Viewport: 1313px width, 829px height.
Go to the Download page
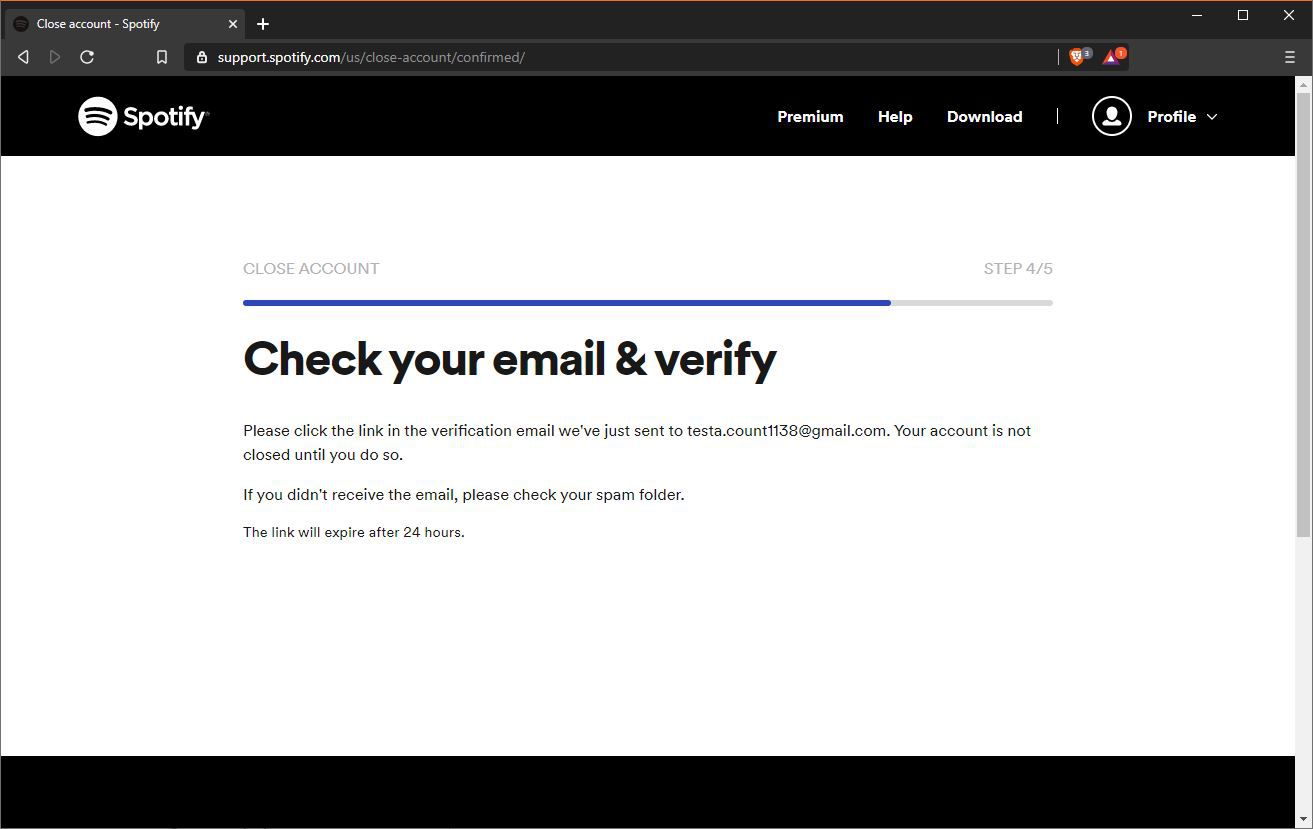984,117
